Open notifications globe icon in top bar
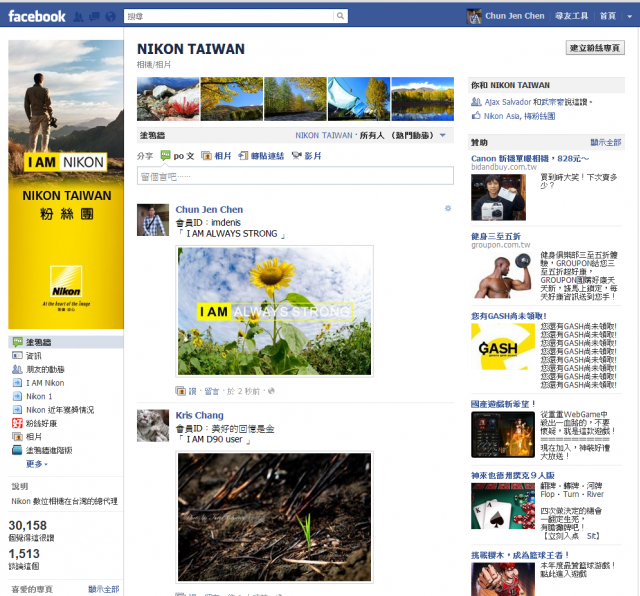Image resolution: width=640 pixels, height=596 pixels. point(110,16)
